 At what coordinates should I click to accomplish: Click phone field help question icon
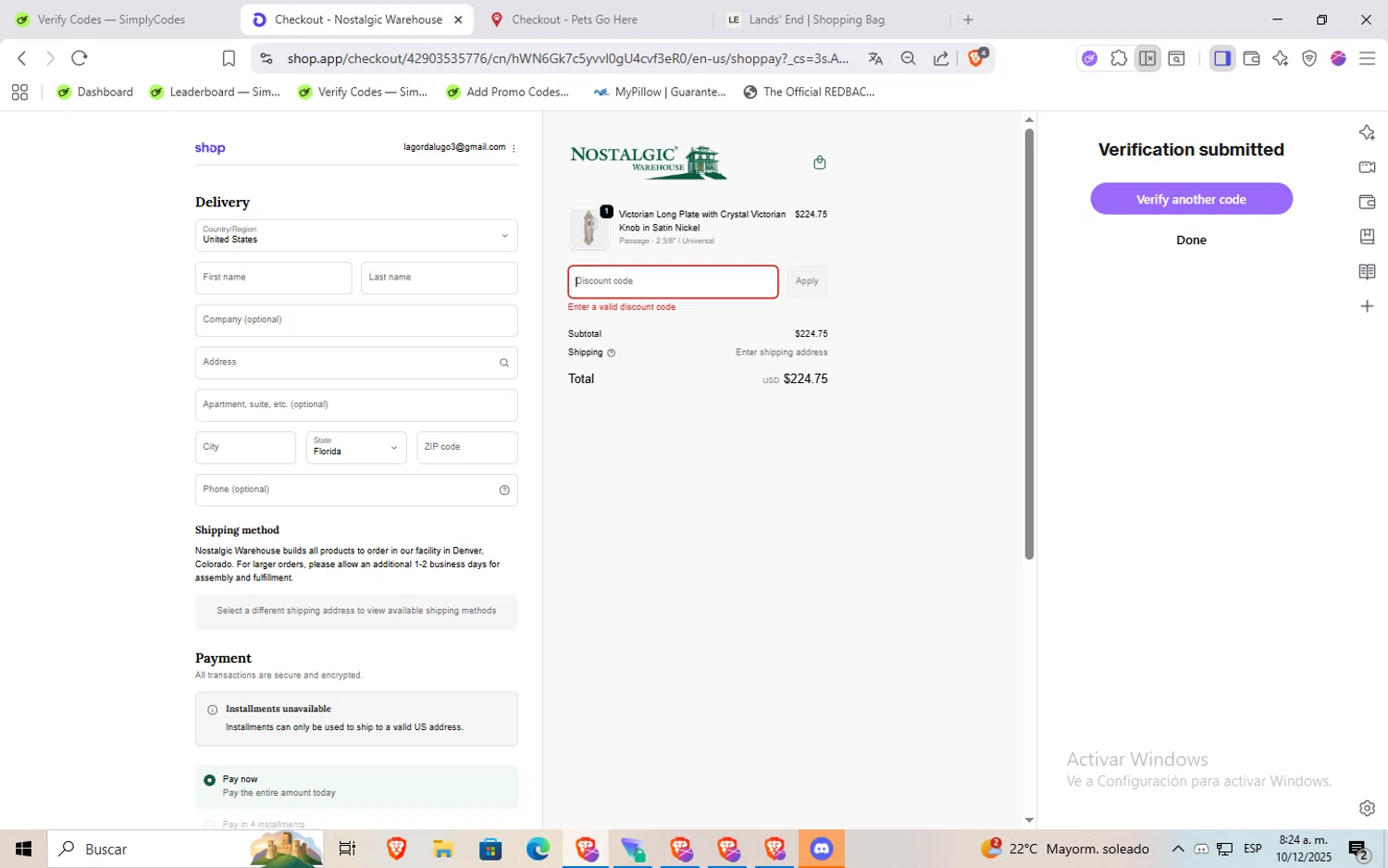(x=504, y=490)
